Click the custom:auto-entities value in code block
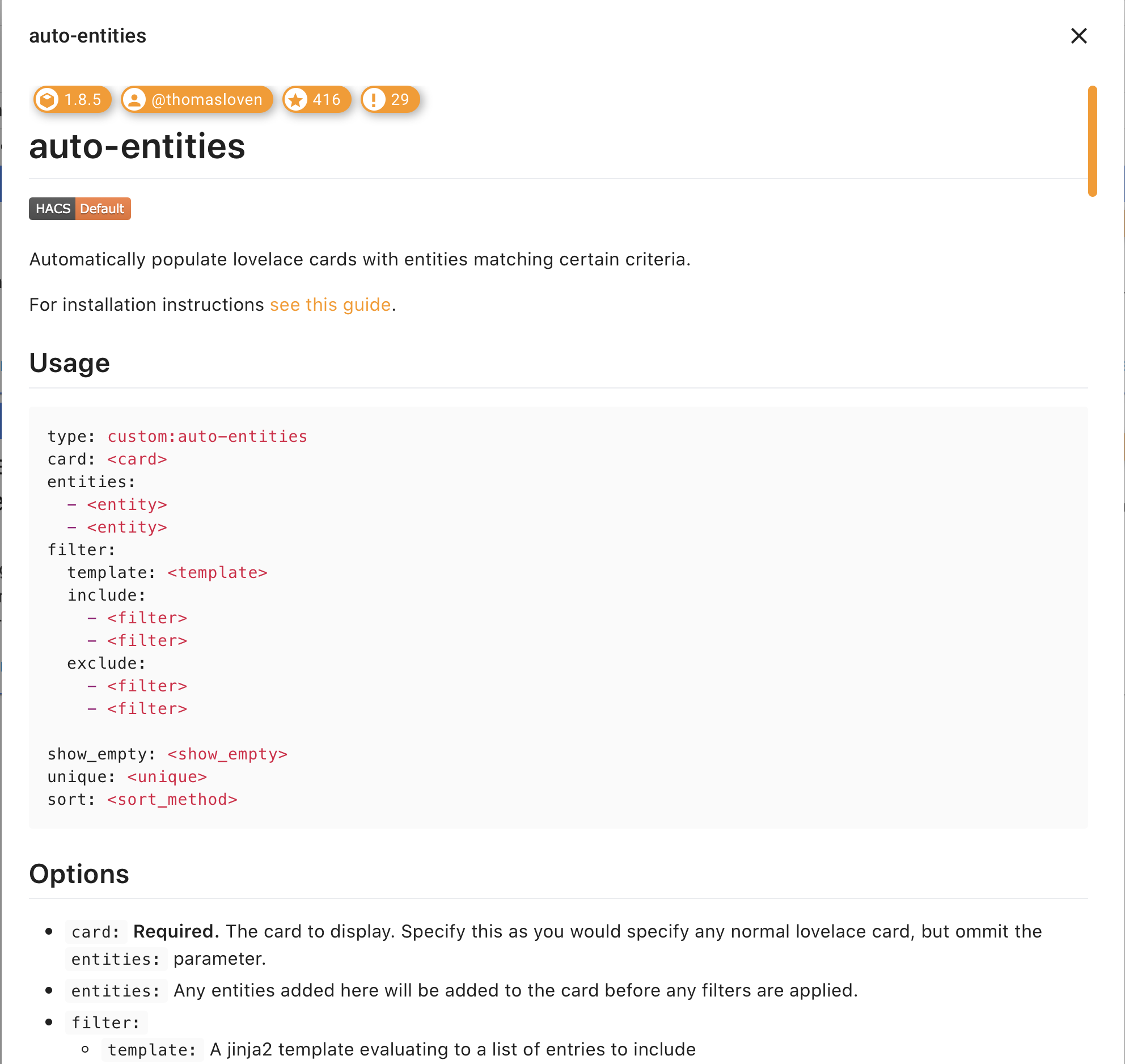Viewport: 1125px width, 1064px height. 207,436
